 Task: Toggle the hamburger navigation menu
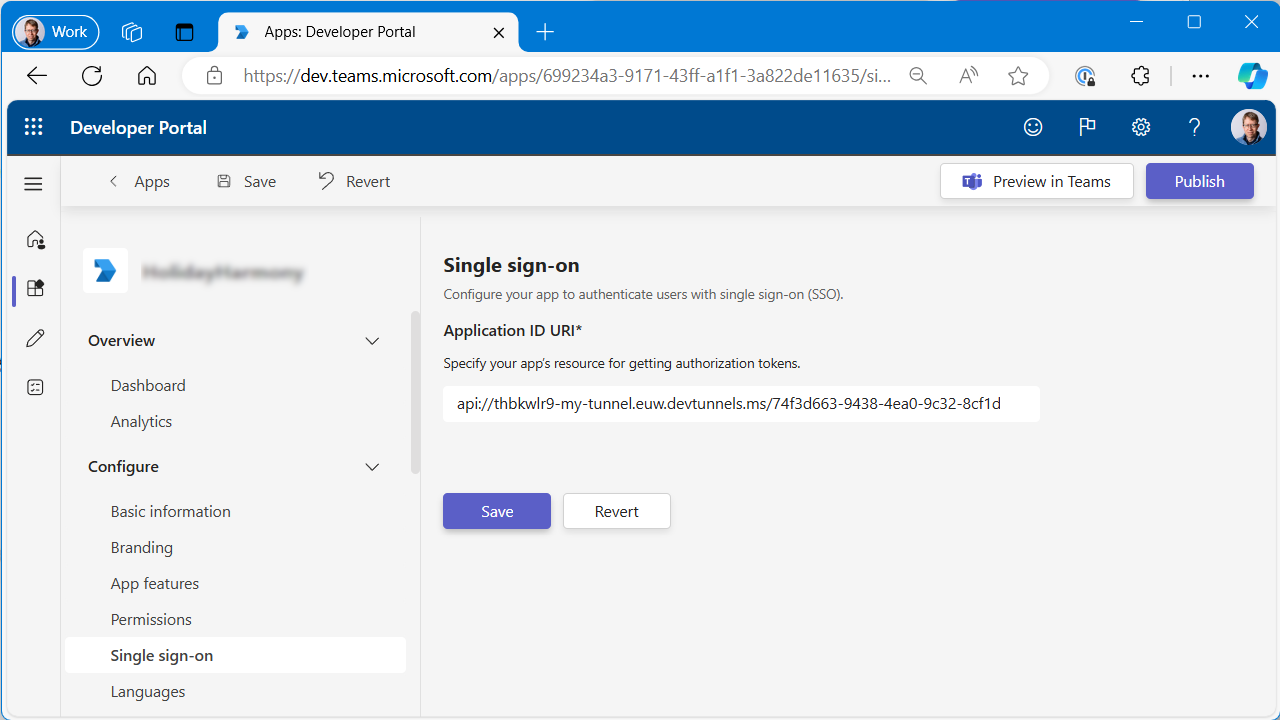[x=33, y=184]
